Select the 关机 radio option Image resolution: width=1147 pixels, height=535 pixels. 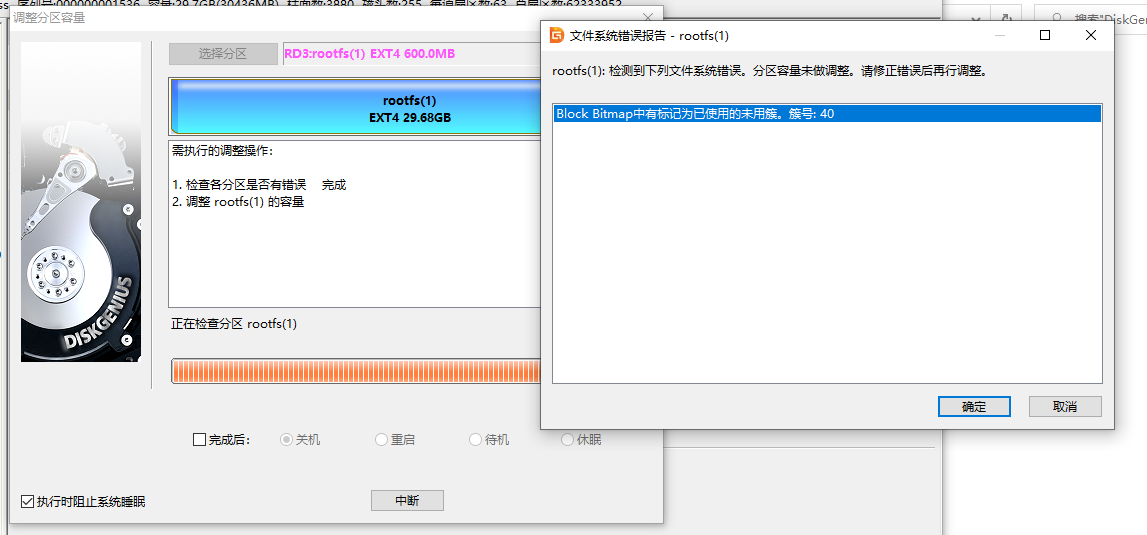[x=286, y=440]
